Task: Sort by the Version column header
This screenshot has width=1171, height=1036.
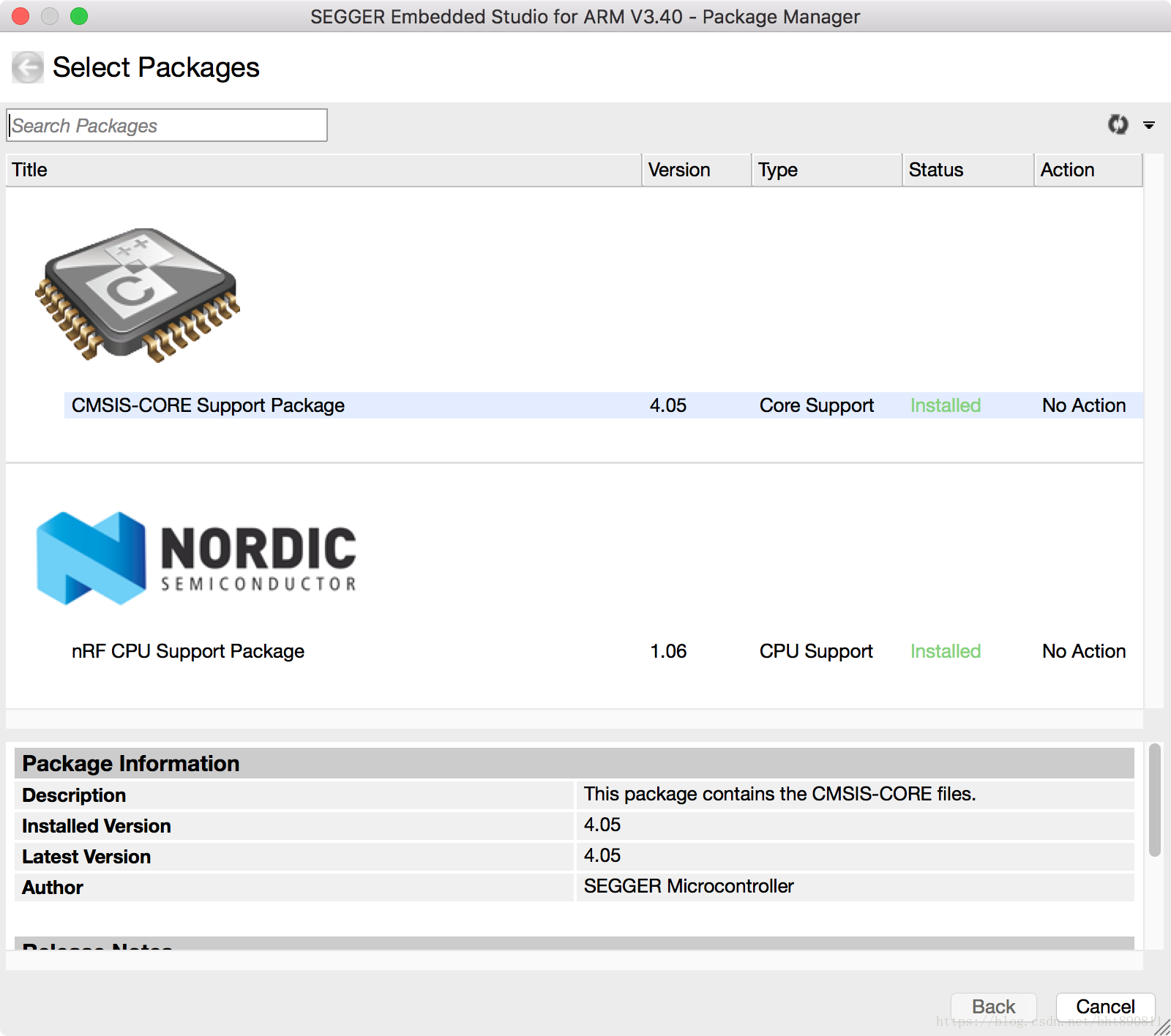Action: [697, 170]
